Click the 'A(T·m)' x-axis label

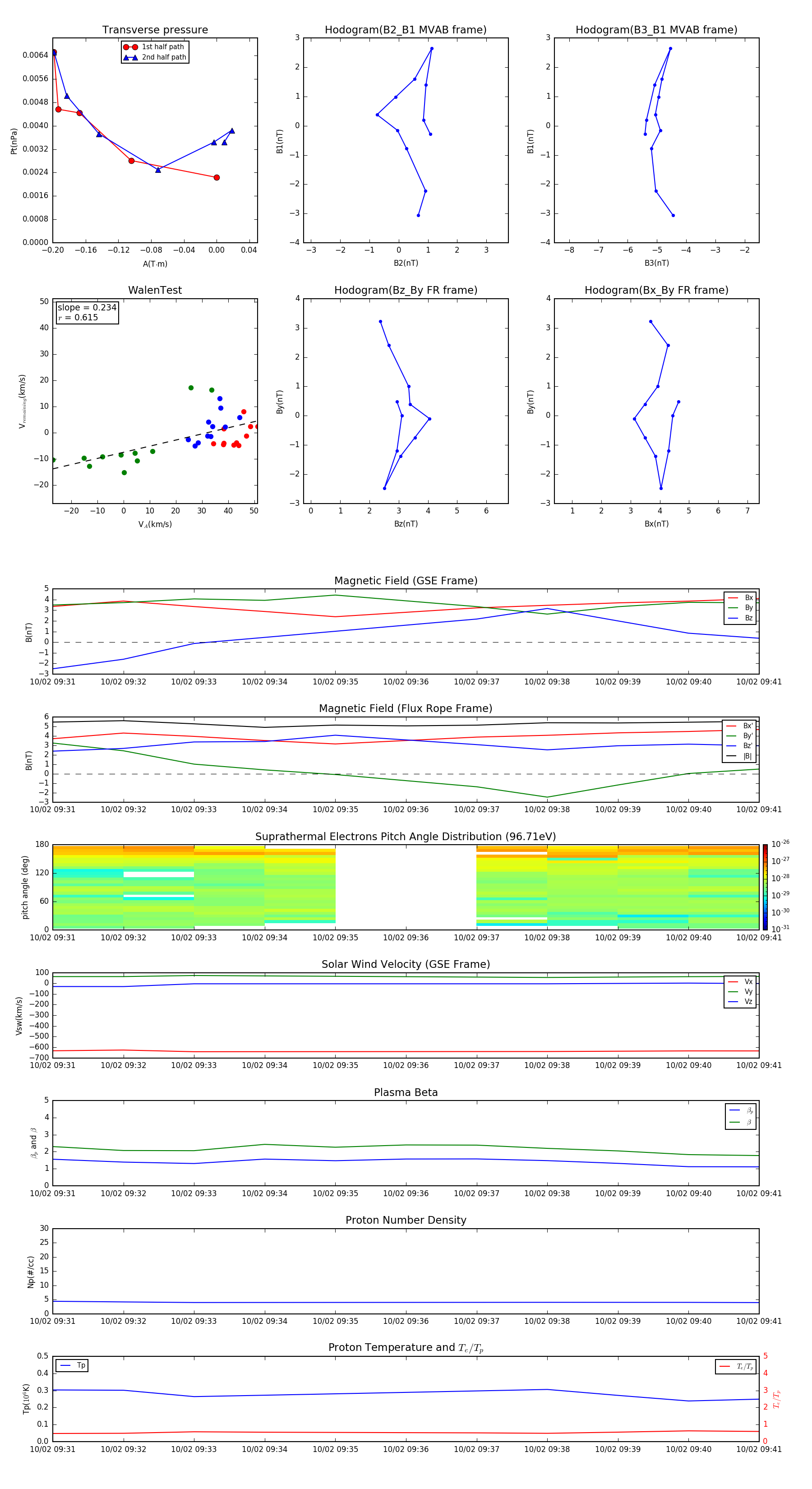click(155, 264)
